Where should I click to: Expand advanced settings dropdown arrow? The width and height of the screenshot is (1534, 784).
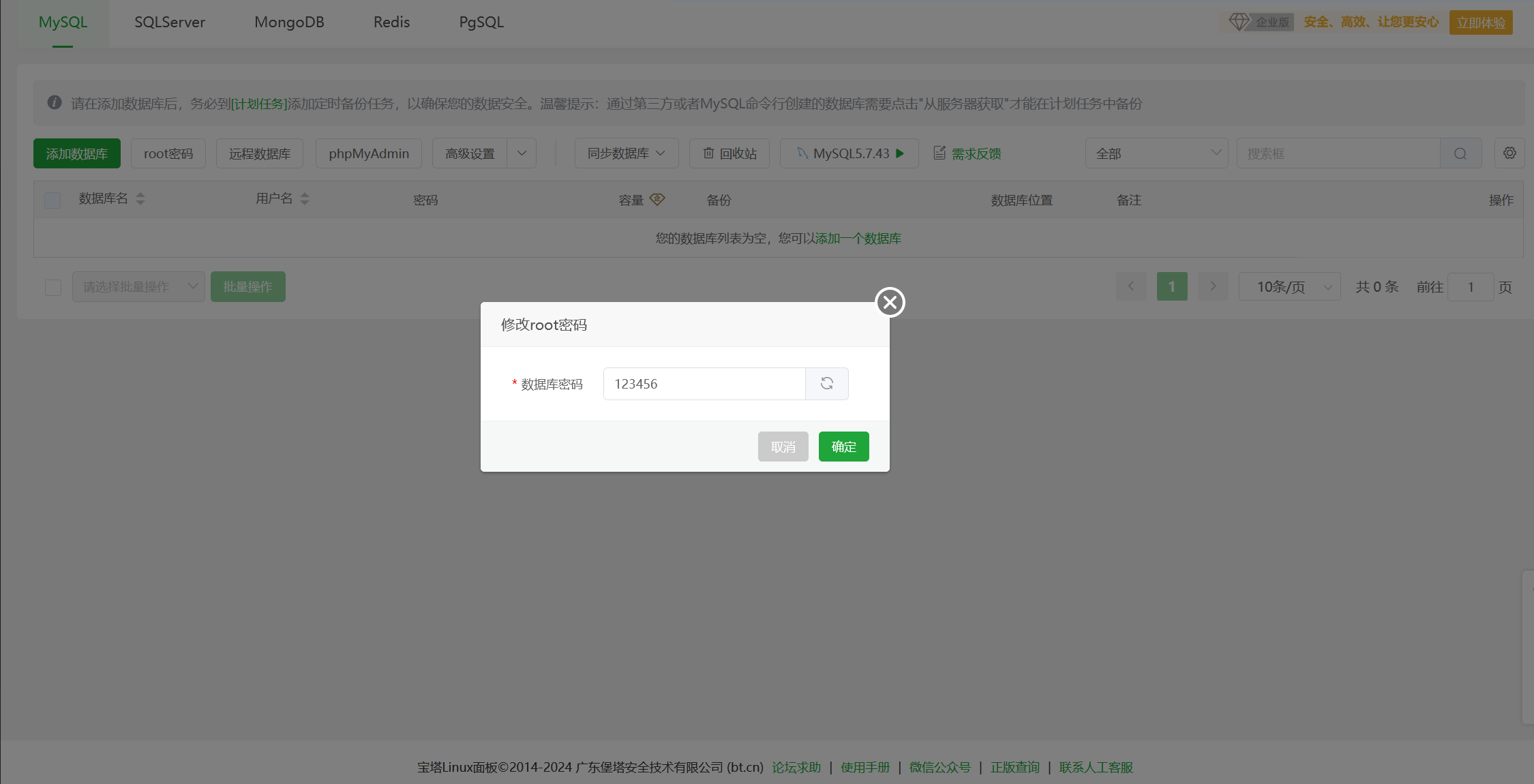pyautogui.click(x=522, y=153)
